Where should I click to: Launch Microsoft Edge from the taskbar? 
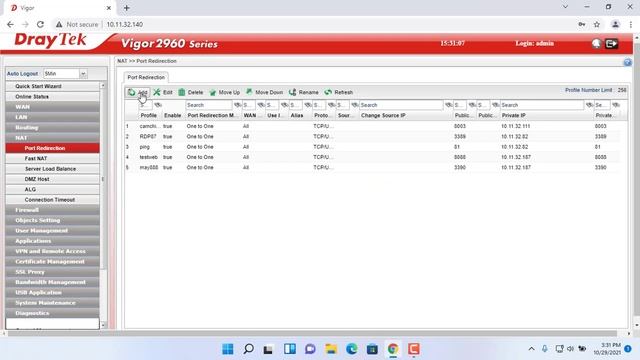coord(351,349)
